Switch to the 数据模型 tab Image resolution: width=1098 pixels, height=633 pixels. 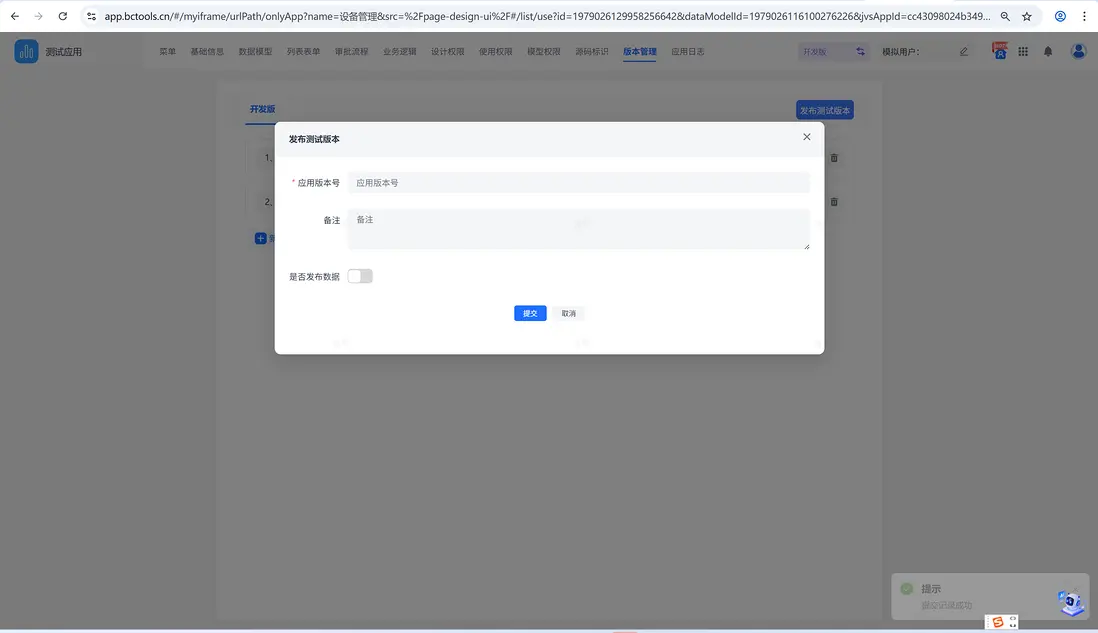(x=256, y=51)
